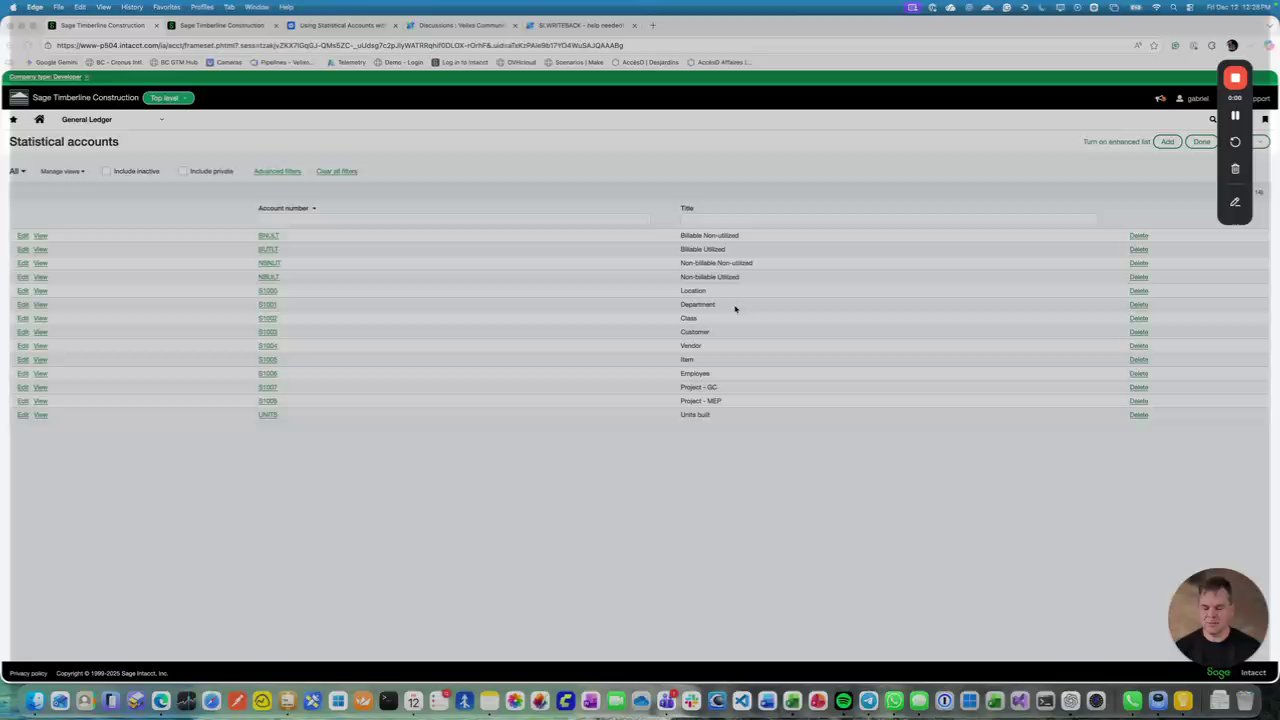
Task: Open the Manage views dropdown
Action: point(62,171)
